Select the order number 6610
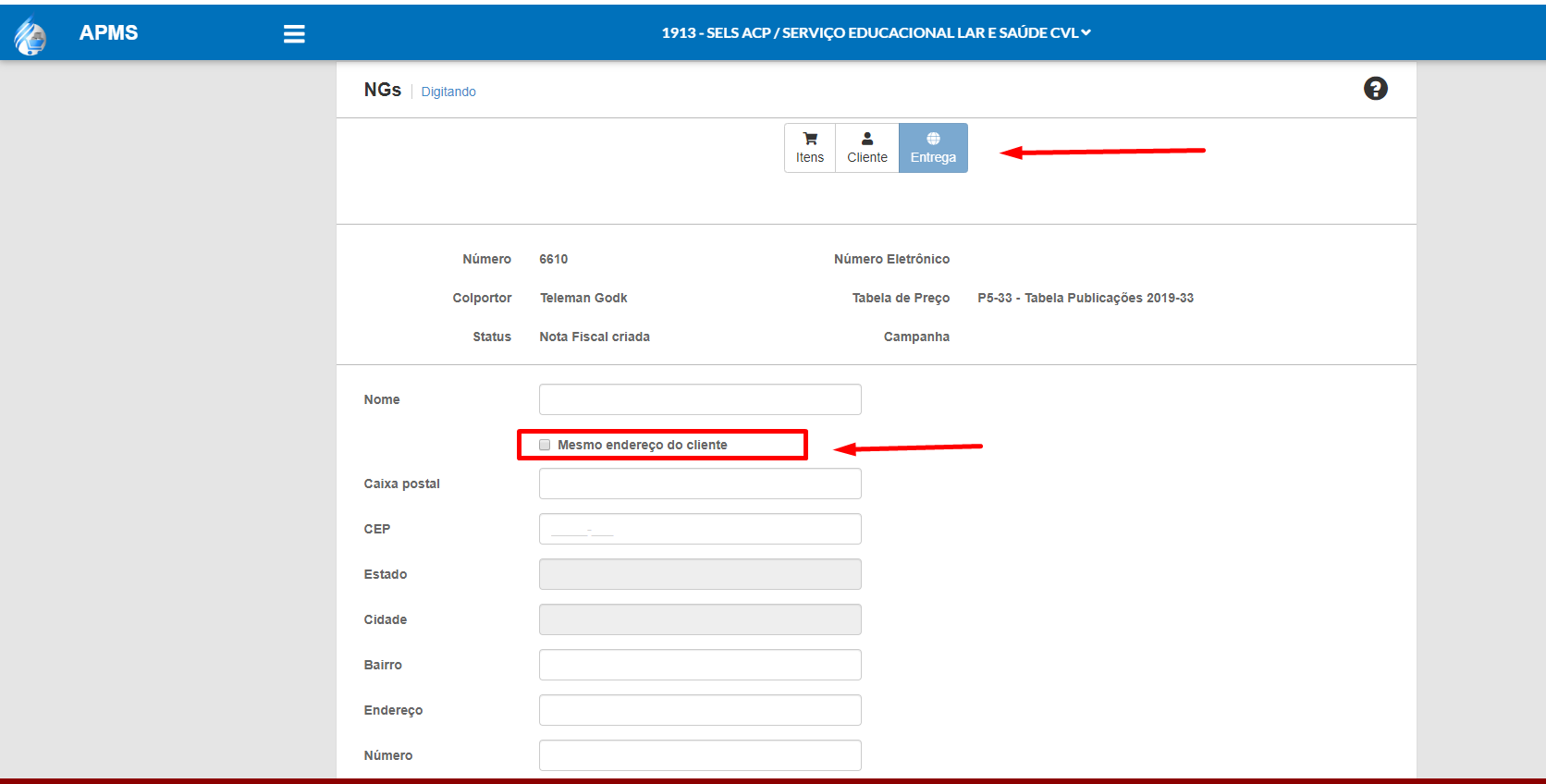The width and height of the screenshot is (1546, 784). pos(554,259)
